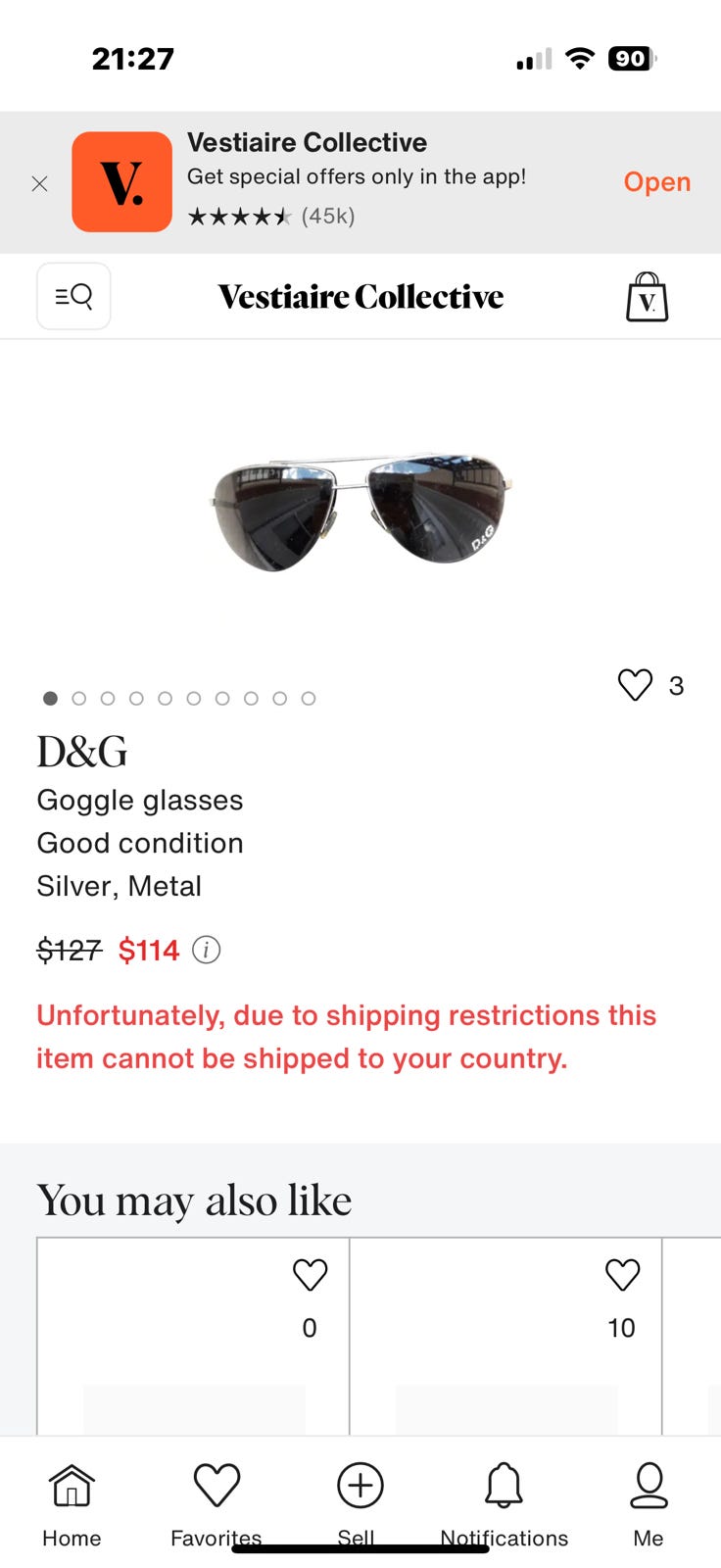View the D&G sunglasses product photo
721x1568 pixels.
tap(360, 512)
